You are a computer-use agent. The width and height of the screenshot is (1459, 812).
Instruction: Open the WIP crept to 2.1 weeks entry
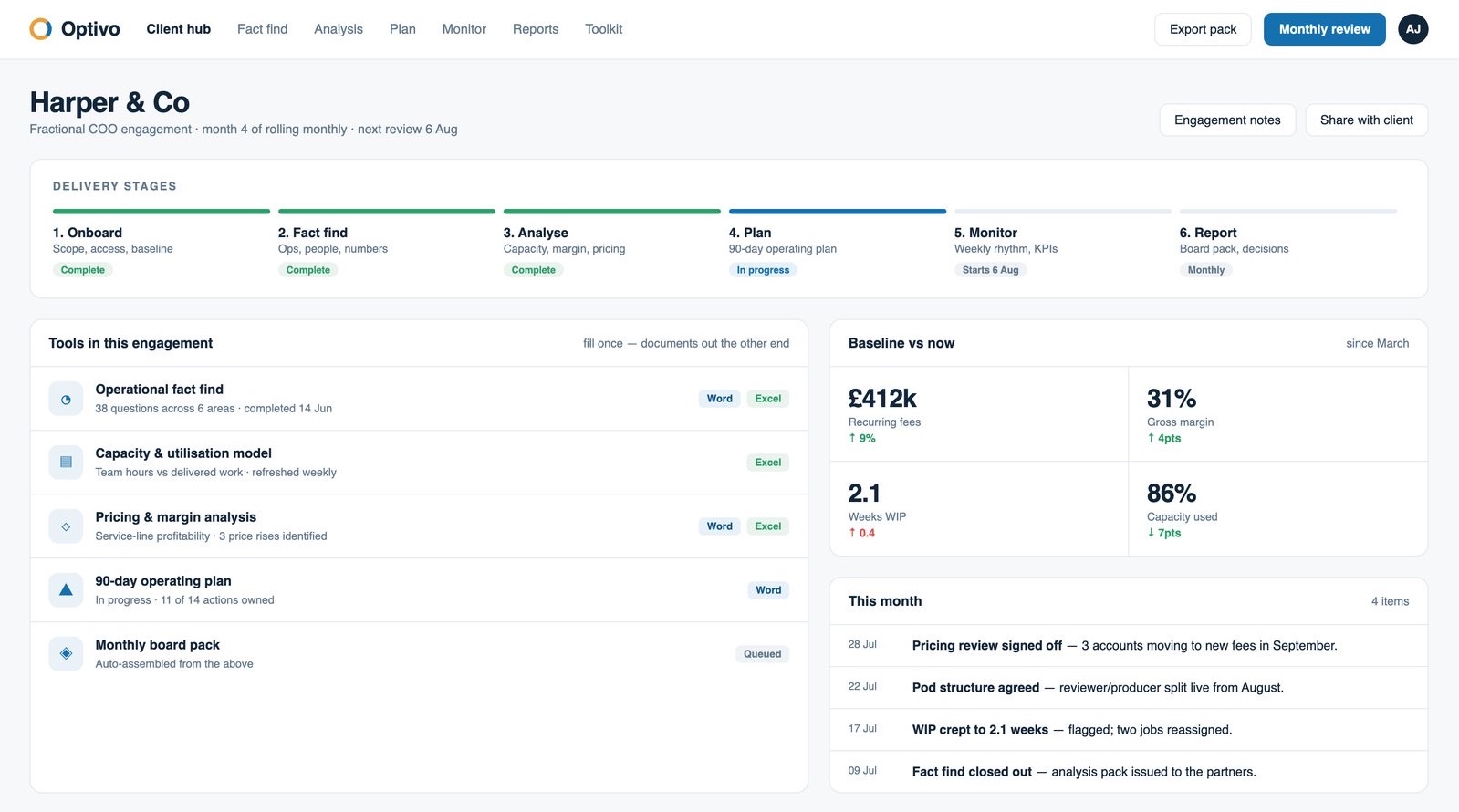(1128, 730)
